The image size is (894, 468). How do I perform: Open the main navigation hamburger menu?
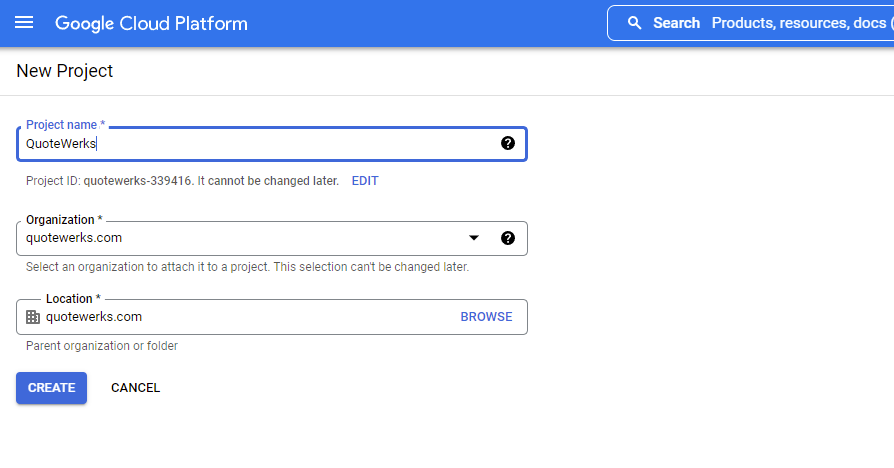pyautogui.click(x=24, y=22)
